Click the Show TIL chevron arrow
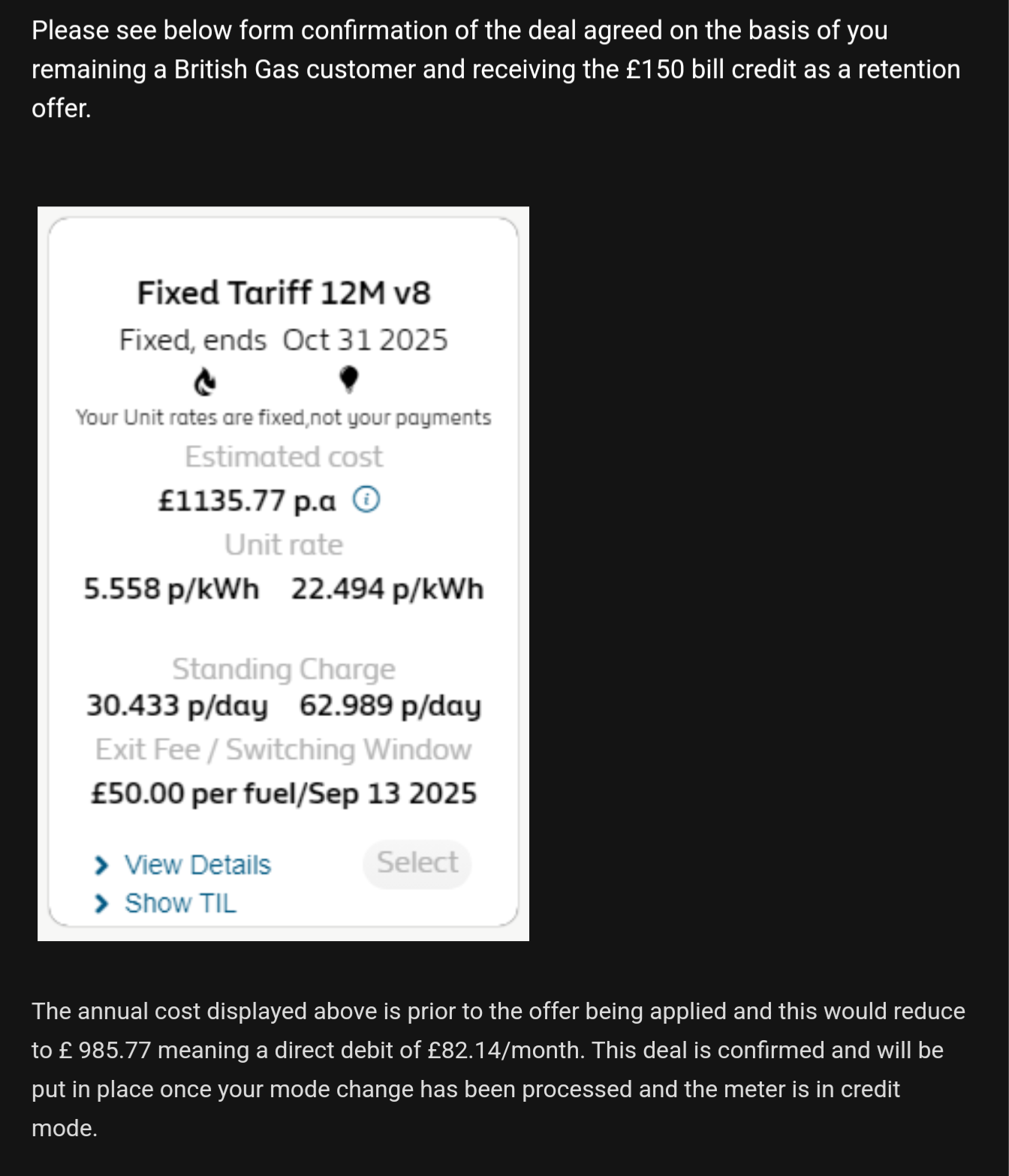The image size is (1009, 1176). click(101, 904)
